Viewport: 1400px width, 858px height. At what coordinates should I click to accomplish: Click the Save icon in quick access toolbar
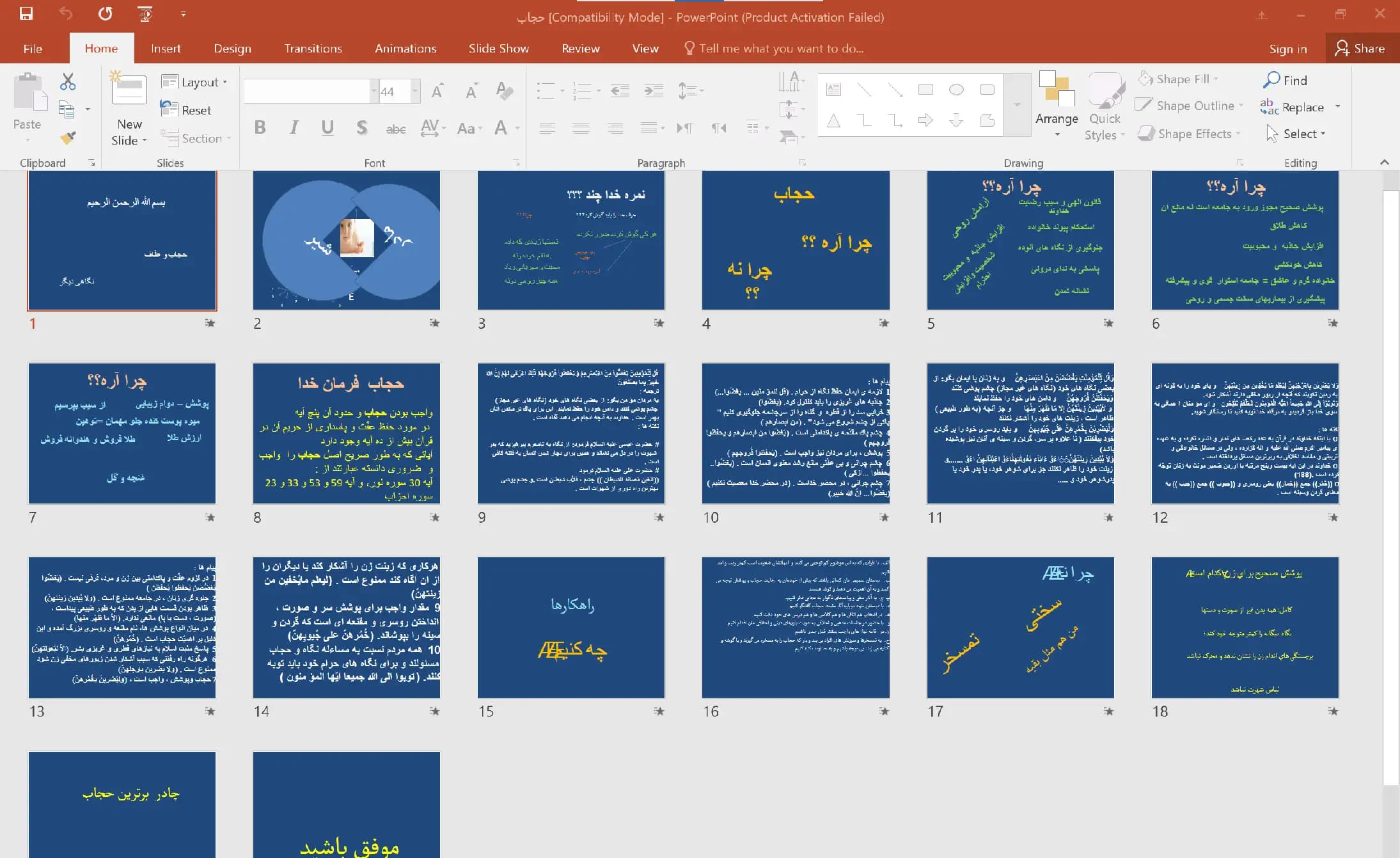[x=26, y=14]
